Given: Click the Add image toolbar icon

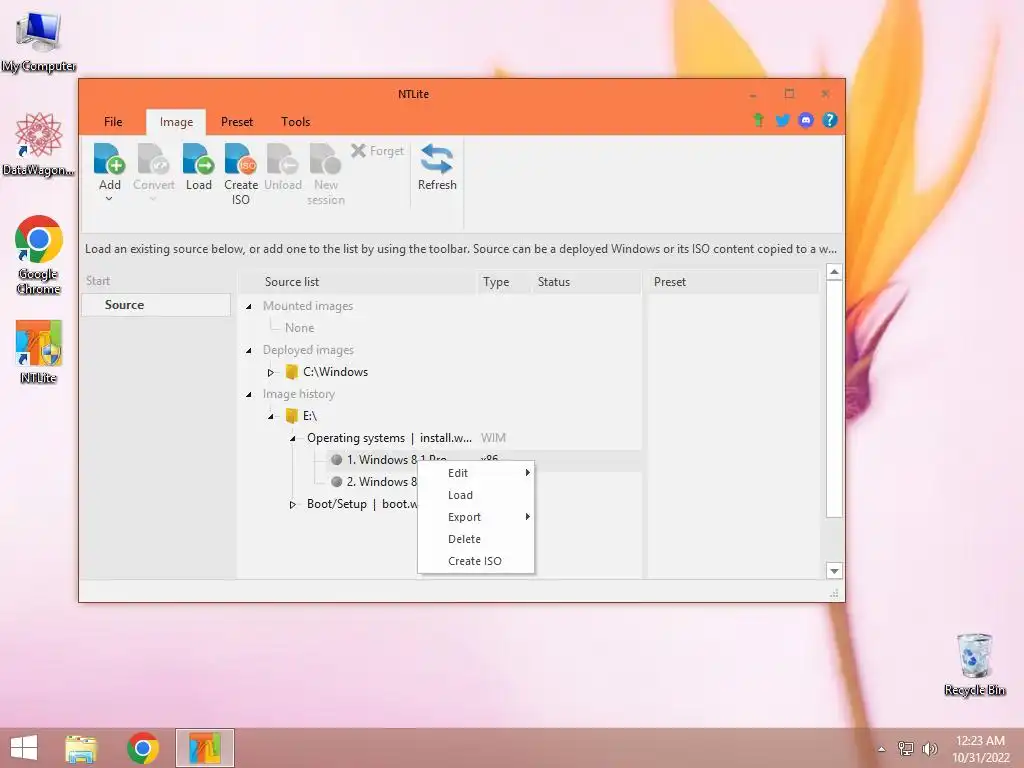Looking at the screenshot, I should [109, 159].
